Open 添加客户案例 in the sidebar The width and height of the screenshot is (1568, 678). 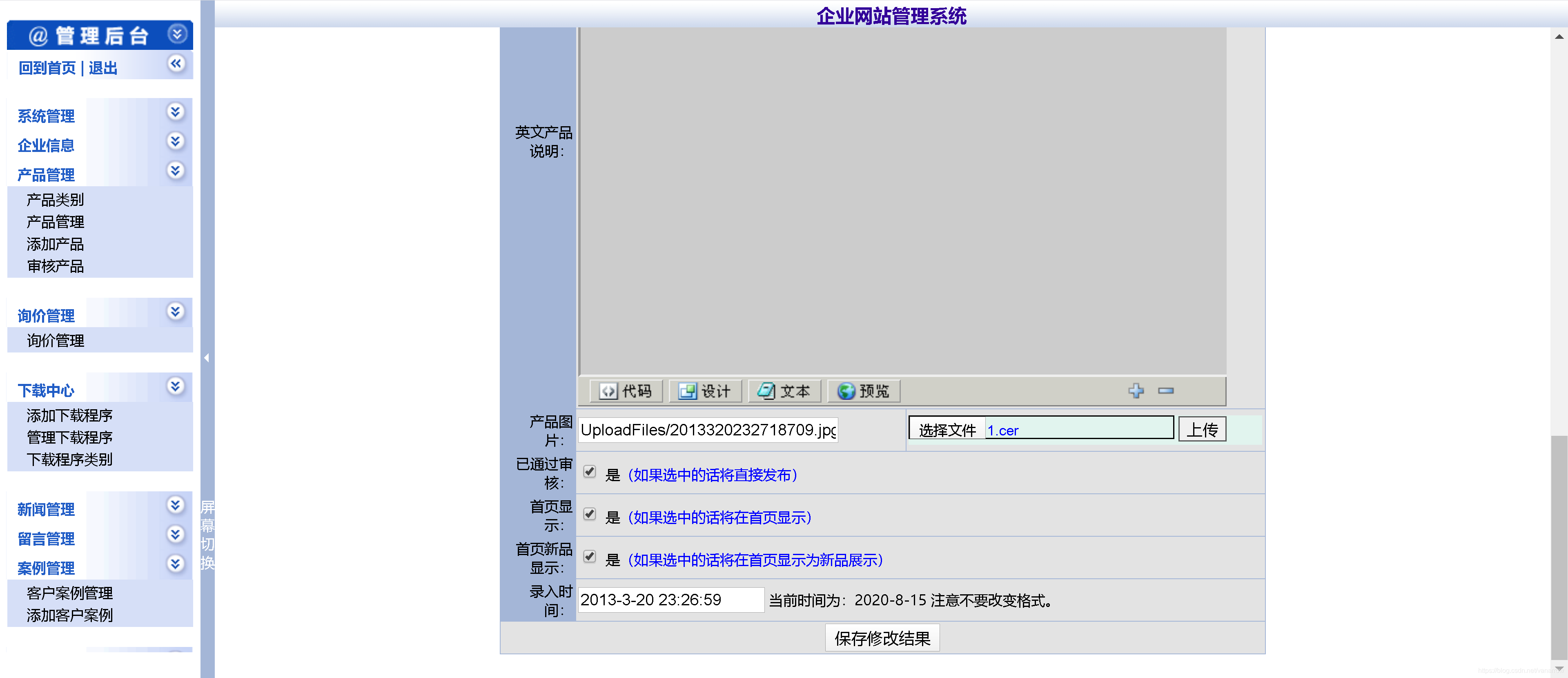click(70, 616)
